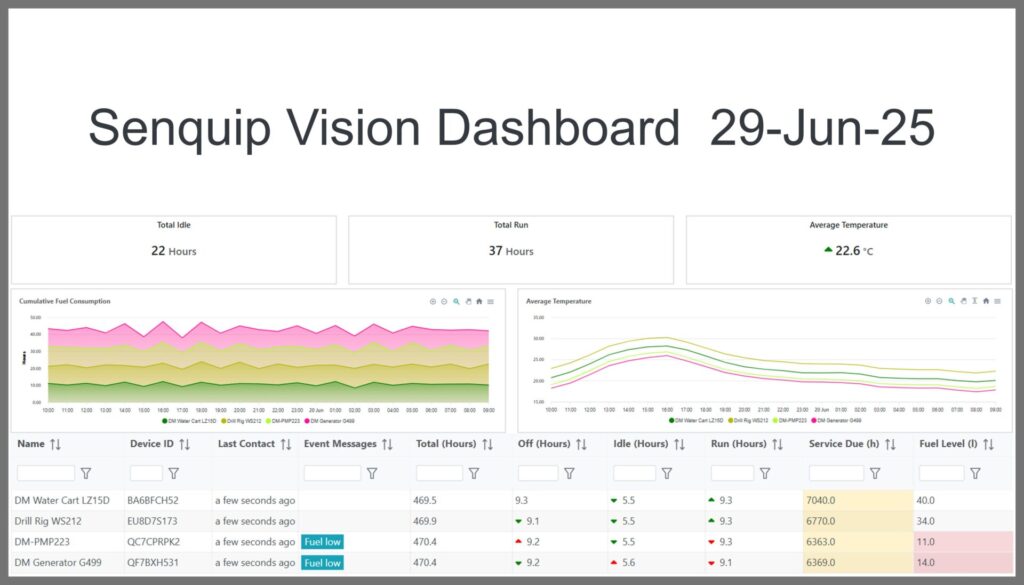Open filter options for Name column
The width and height of the screenshot is (1024, 585).
tap(86, 473)
